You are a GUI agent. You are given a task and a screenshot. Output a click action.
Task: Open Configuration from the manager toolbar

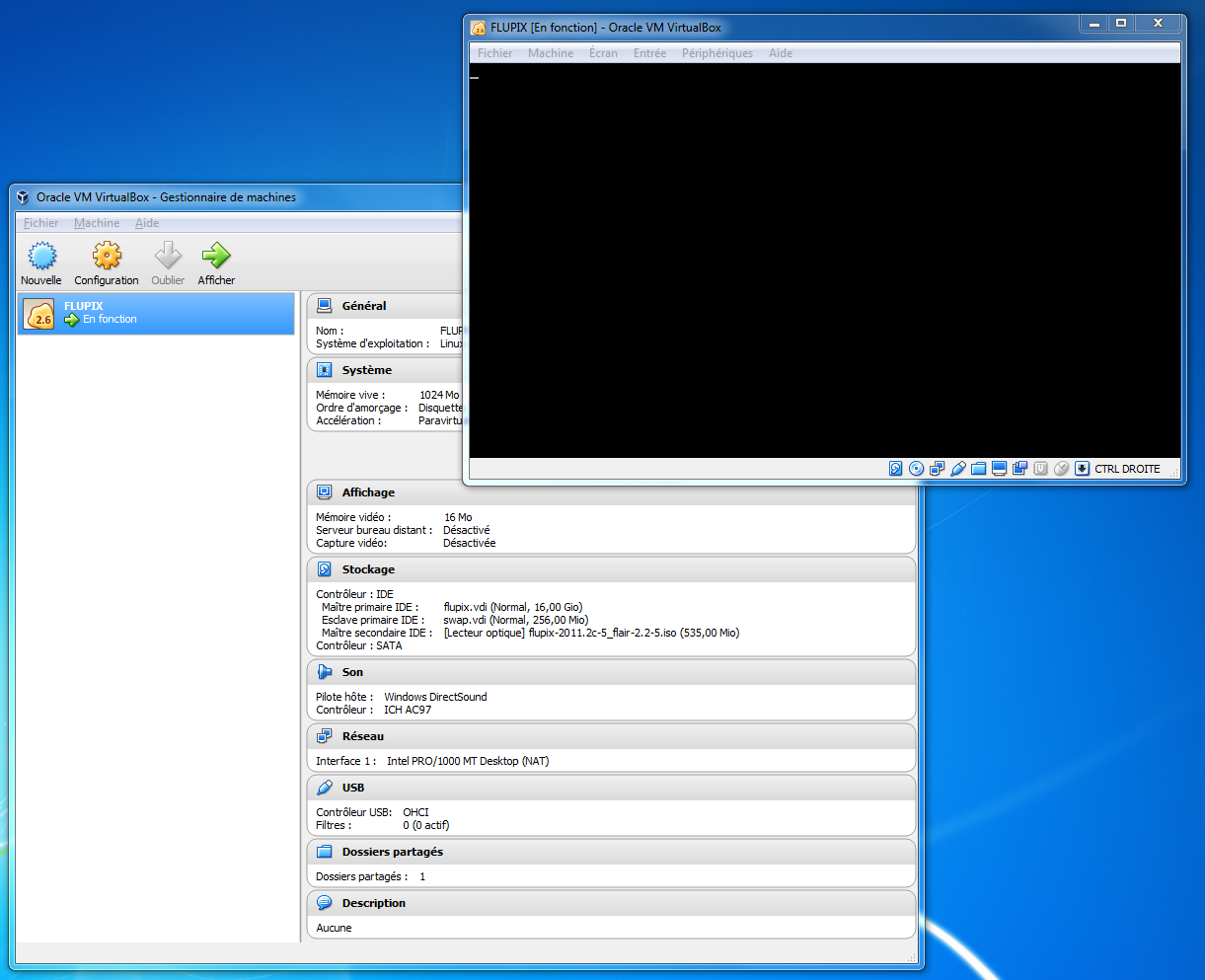coord(107,257)
